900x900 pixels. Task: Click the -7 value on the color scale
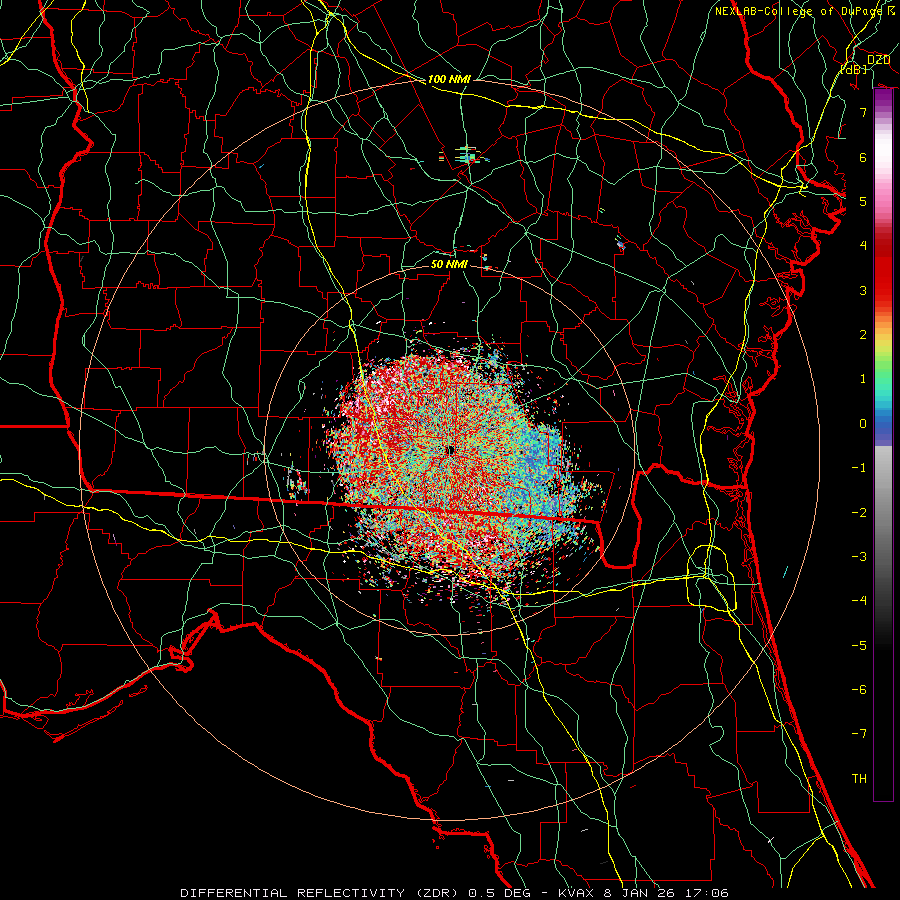point(859,734)
